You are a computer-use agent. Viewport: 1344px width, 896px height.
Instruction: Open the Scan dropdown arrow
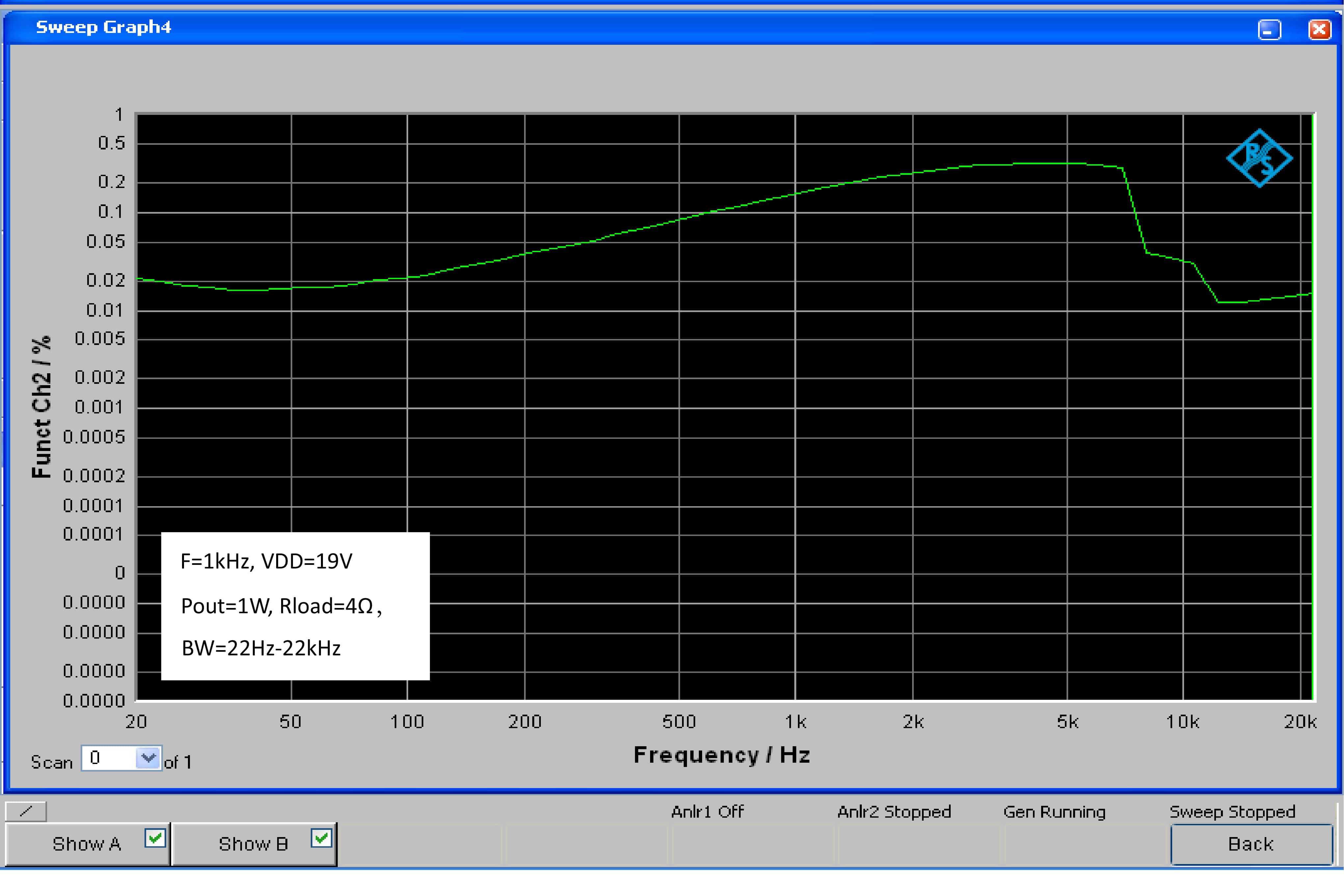tap(148, 758)
